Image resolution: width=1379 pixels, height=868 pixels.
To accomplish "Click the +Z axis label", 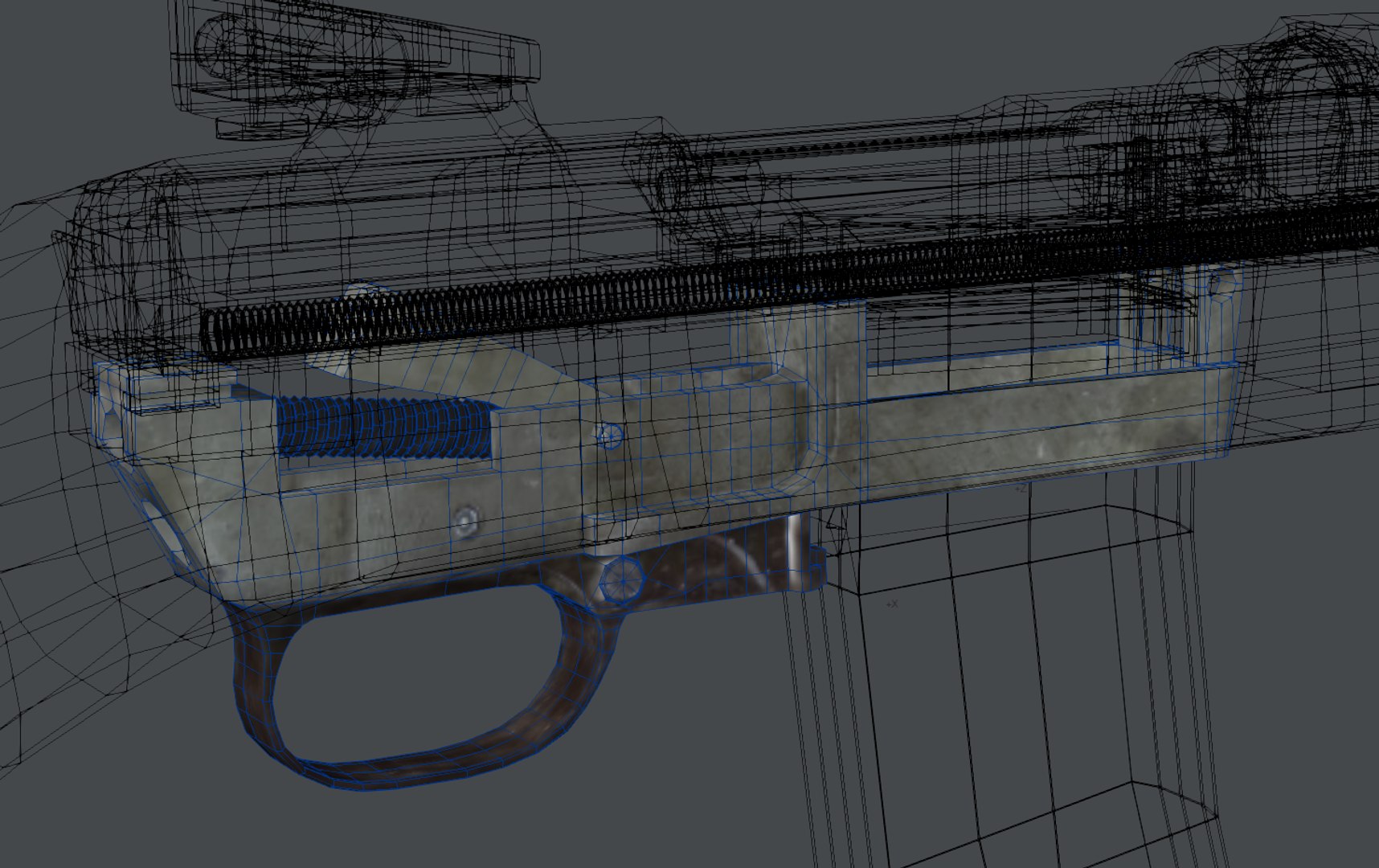I will coord(1020,488).
